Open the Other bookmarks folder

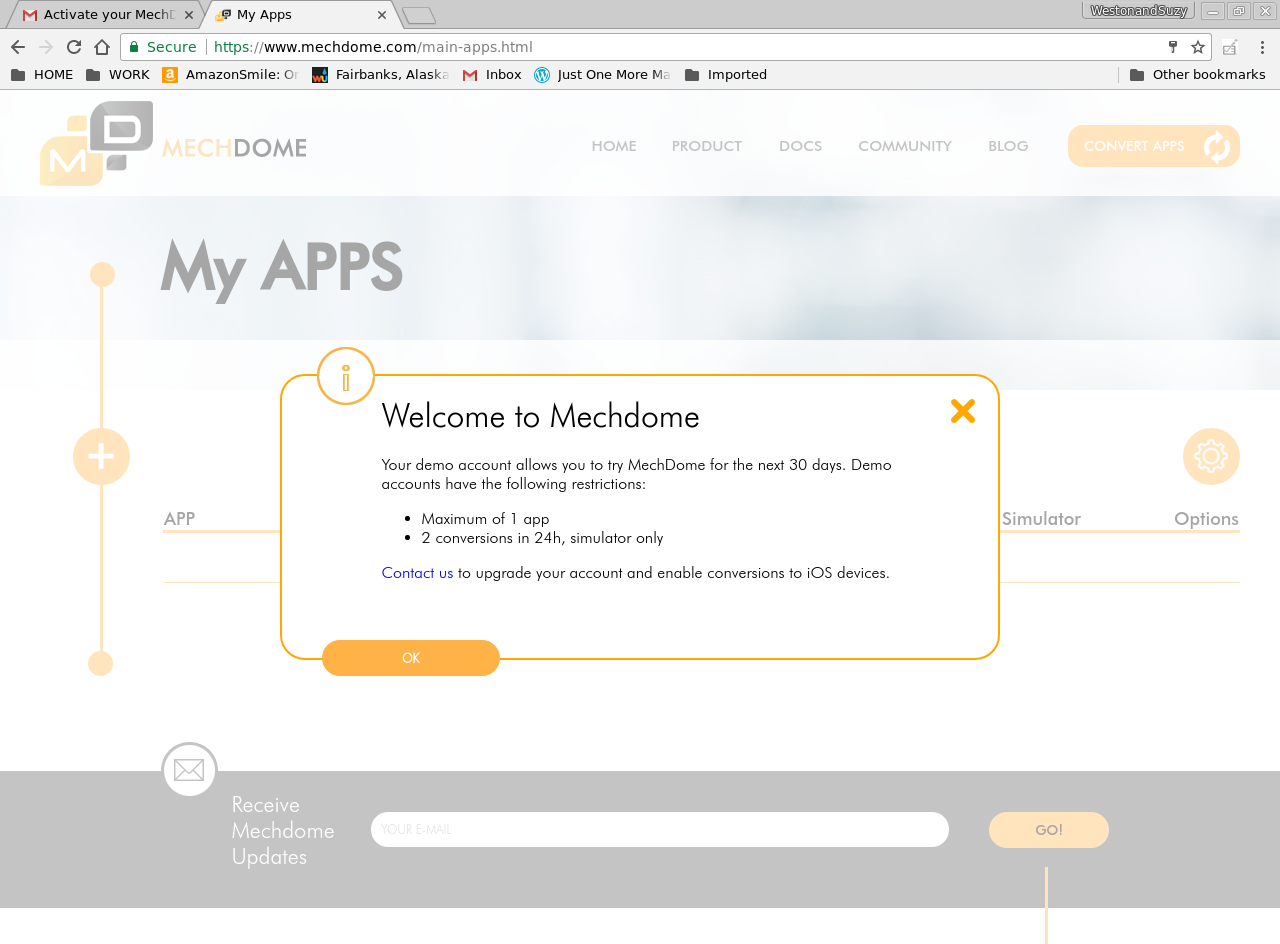click(1197, 75)
